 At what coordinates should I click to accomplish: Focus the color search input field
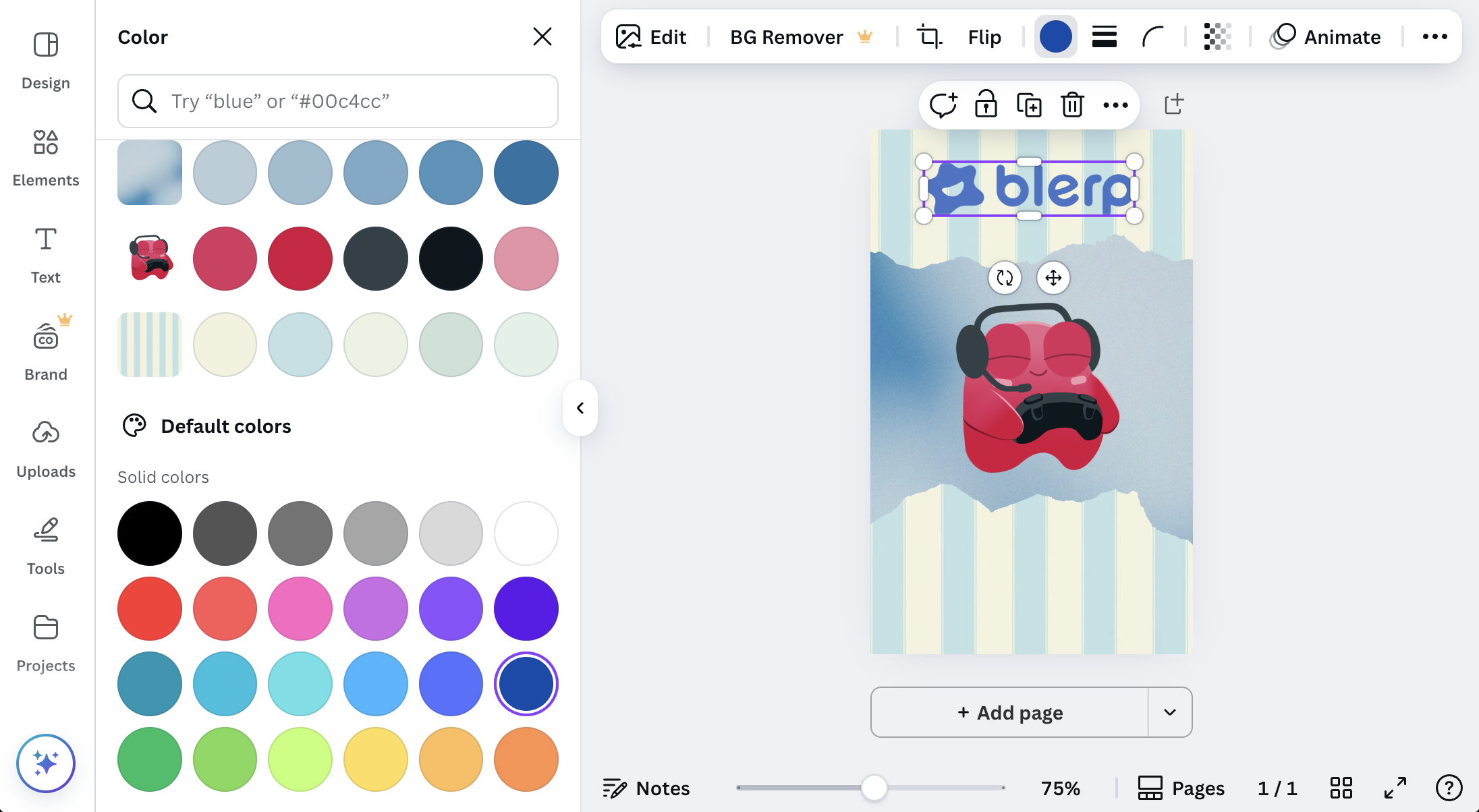pos(338,101)
